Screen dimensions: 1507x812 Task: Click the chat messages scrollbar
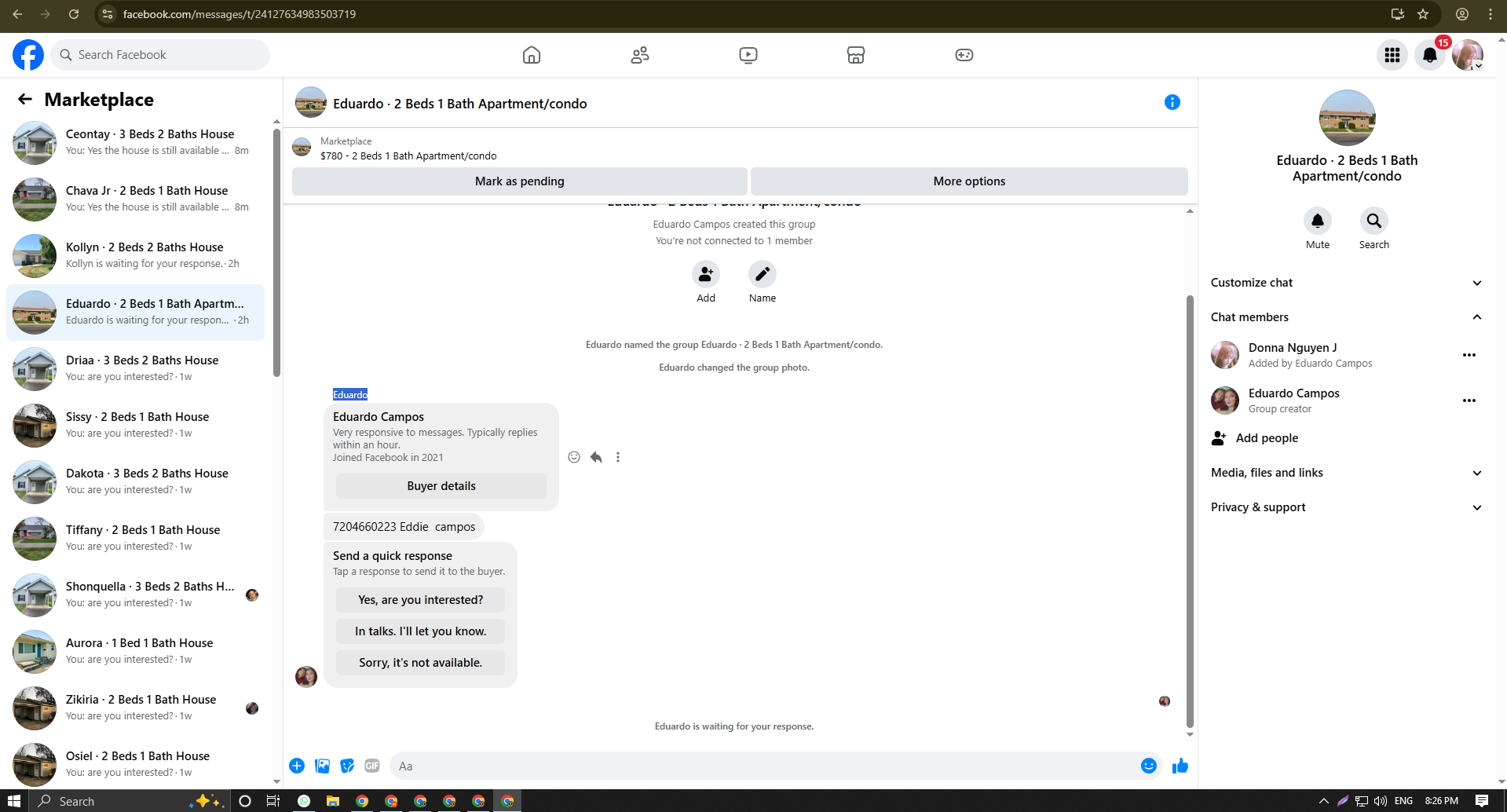click(x=1190, y=510)
